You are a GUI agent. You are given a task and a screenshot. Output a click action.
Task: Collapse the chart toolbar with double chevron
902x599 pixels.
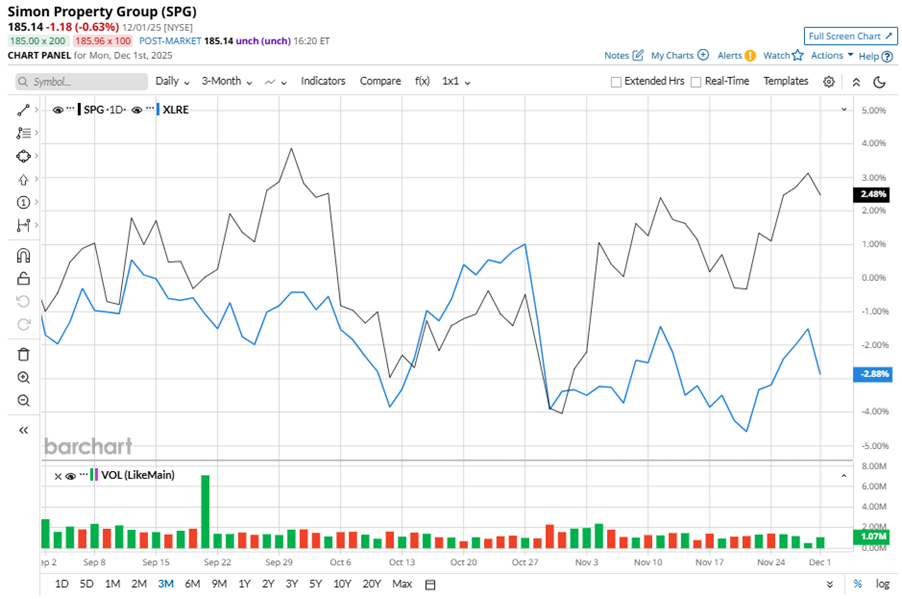856,82
